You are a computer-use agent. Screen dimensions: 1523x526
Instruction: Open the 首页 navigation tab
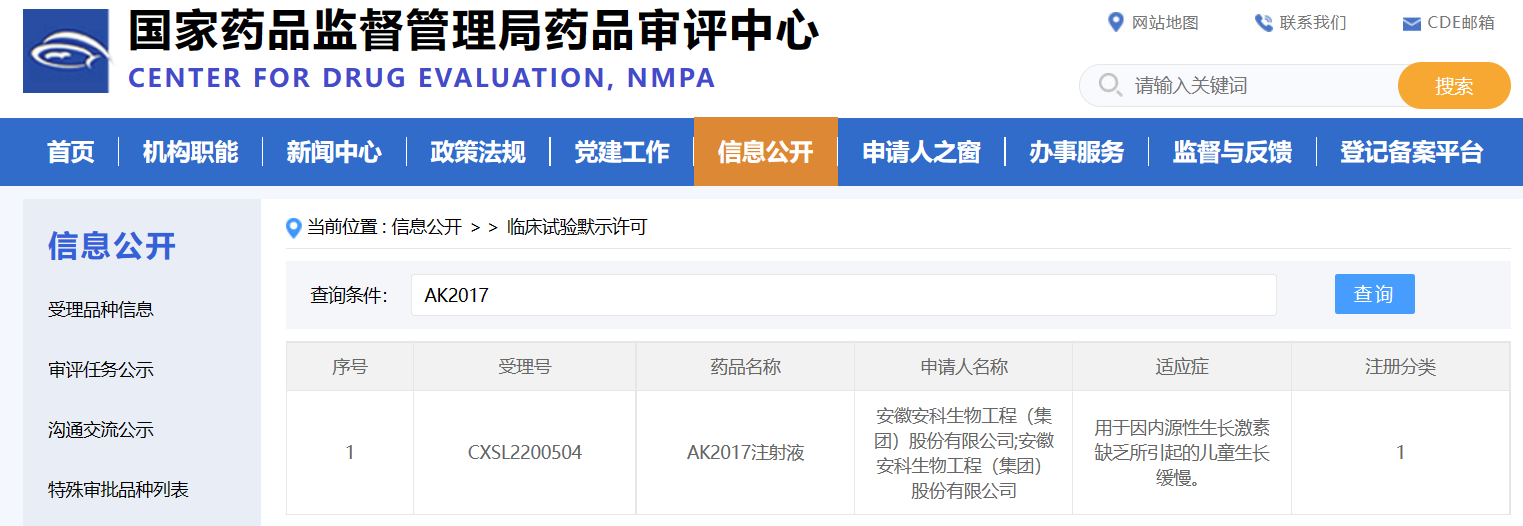(71, 152)
